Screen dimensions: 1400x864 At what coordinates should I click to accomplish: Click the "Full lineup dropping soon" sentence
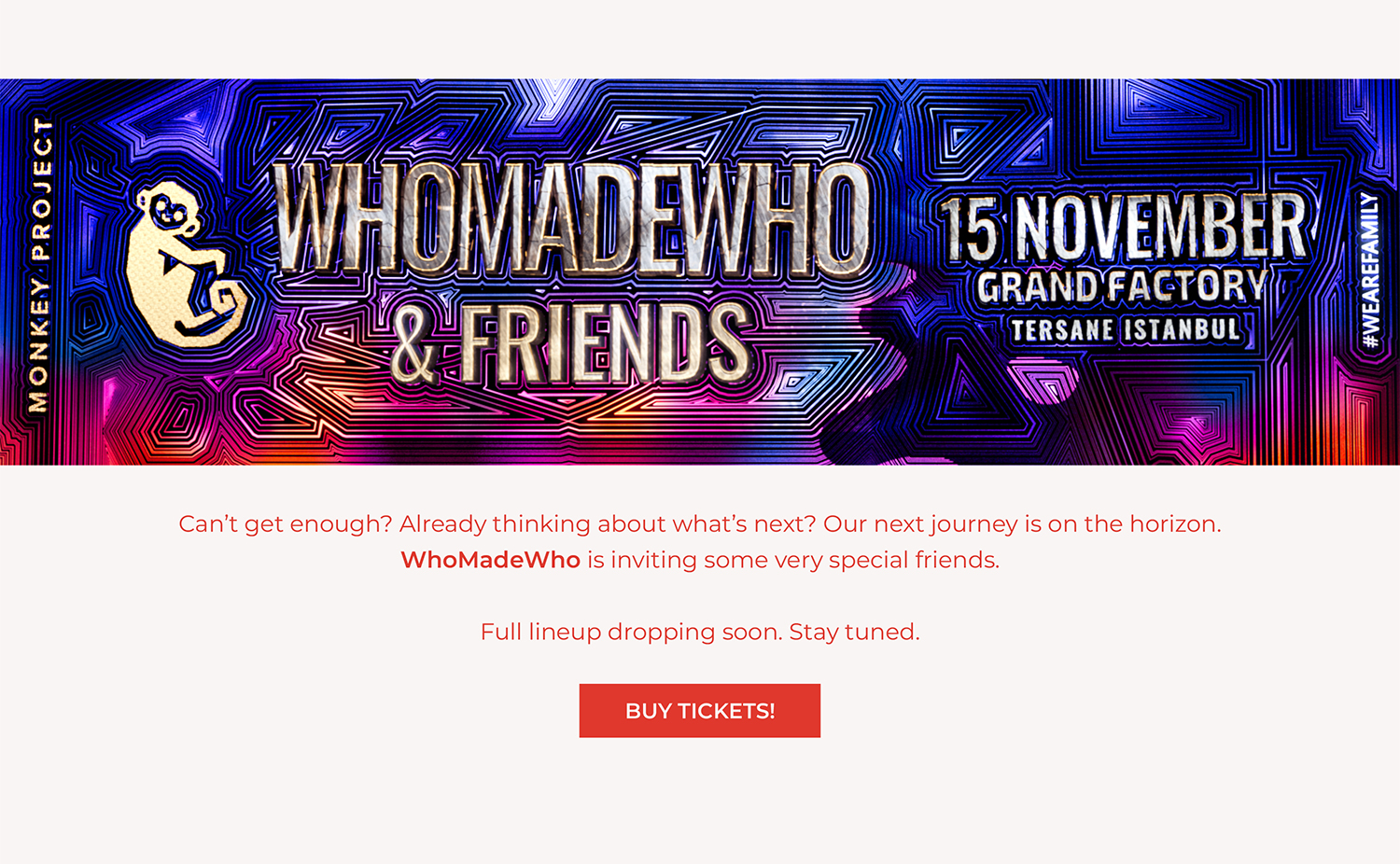[x=630, y=633]
